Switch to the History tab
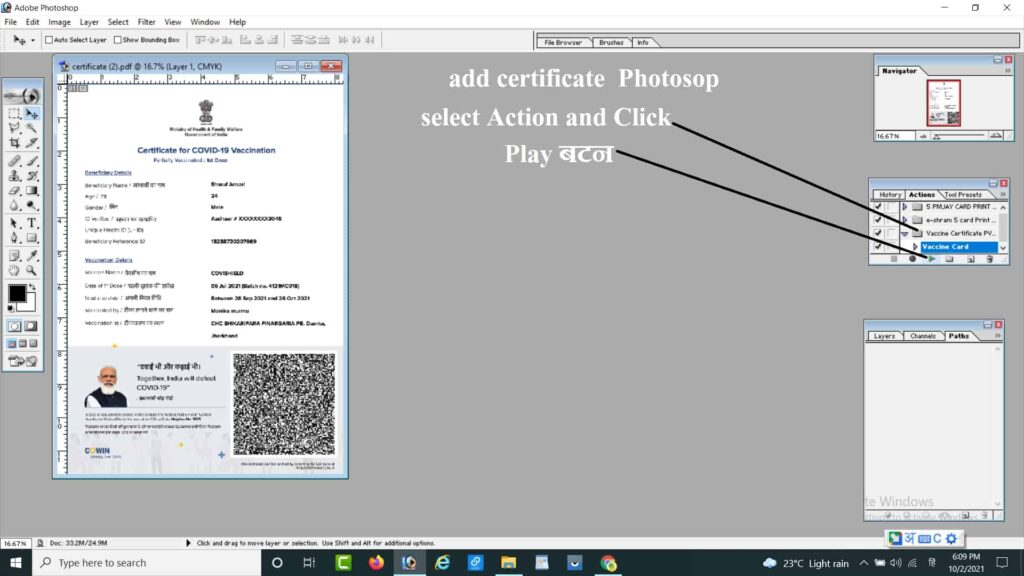 pos(889,195)
